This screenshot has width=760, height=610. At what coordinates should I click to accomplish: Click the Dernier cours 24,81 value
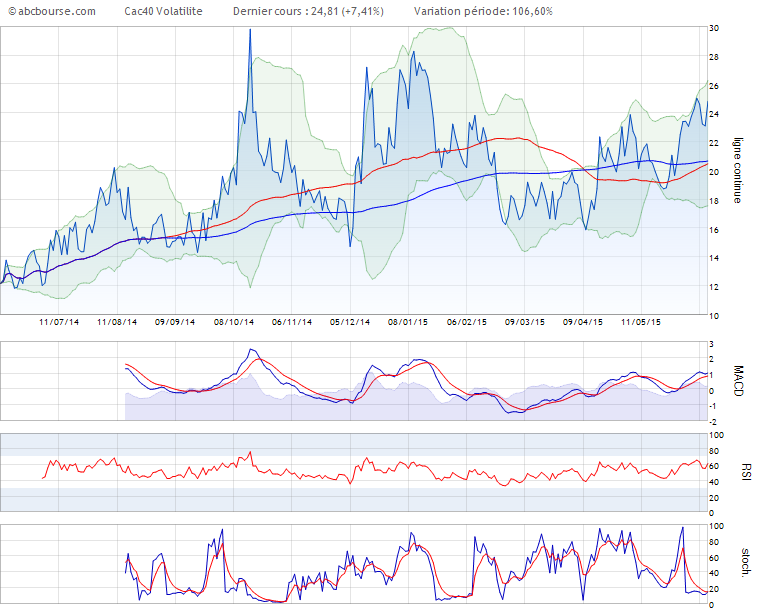pyautogui.click(x=308, y=11)
